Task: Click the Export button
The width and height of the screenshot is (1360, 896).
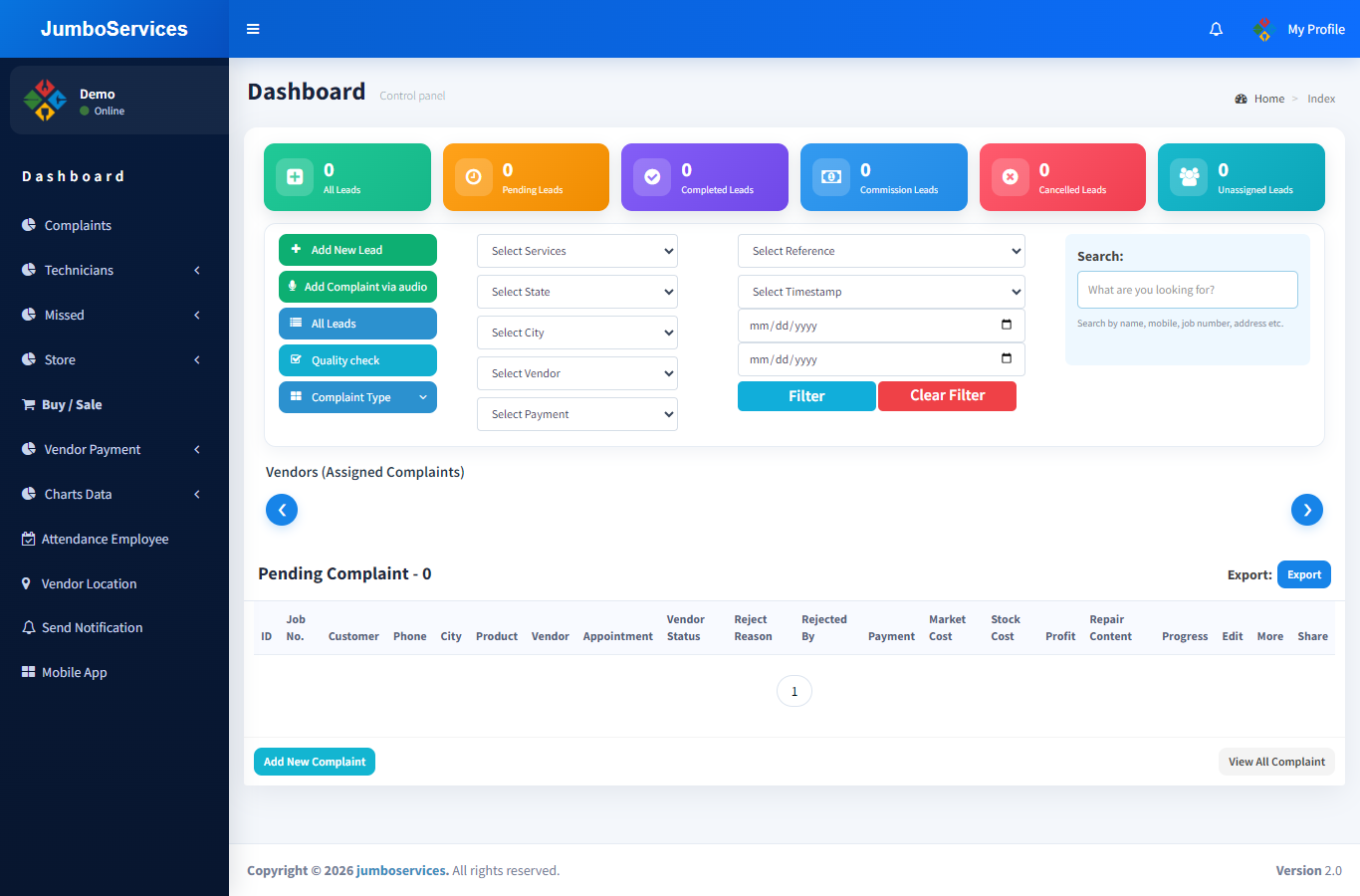Action: pyautogui.click(x=1304, y=574)
